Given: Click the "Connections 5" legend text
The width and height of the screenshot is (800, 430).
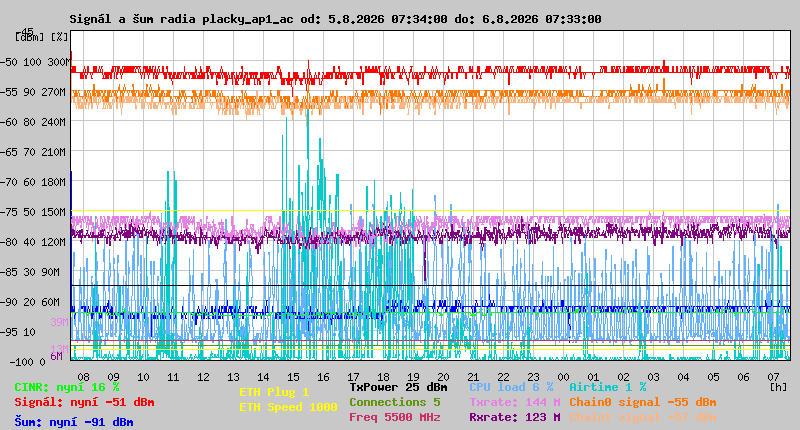Looking at the screenshot, I should coord(395,402).
